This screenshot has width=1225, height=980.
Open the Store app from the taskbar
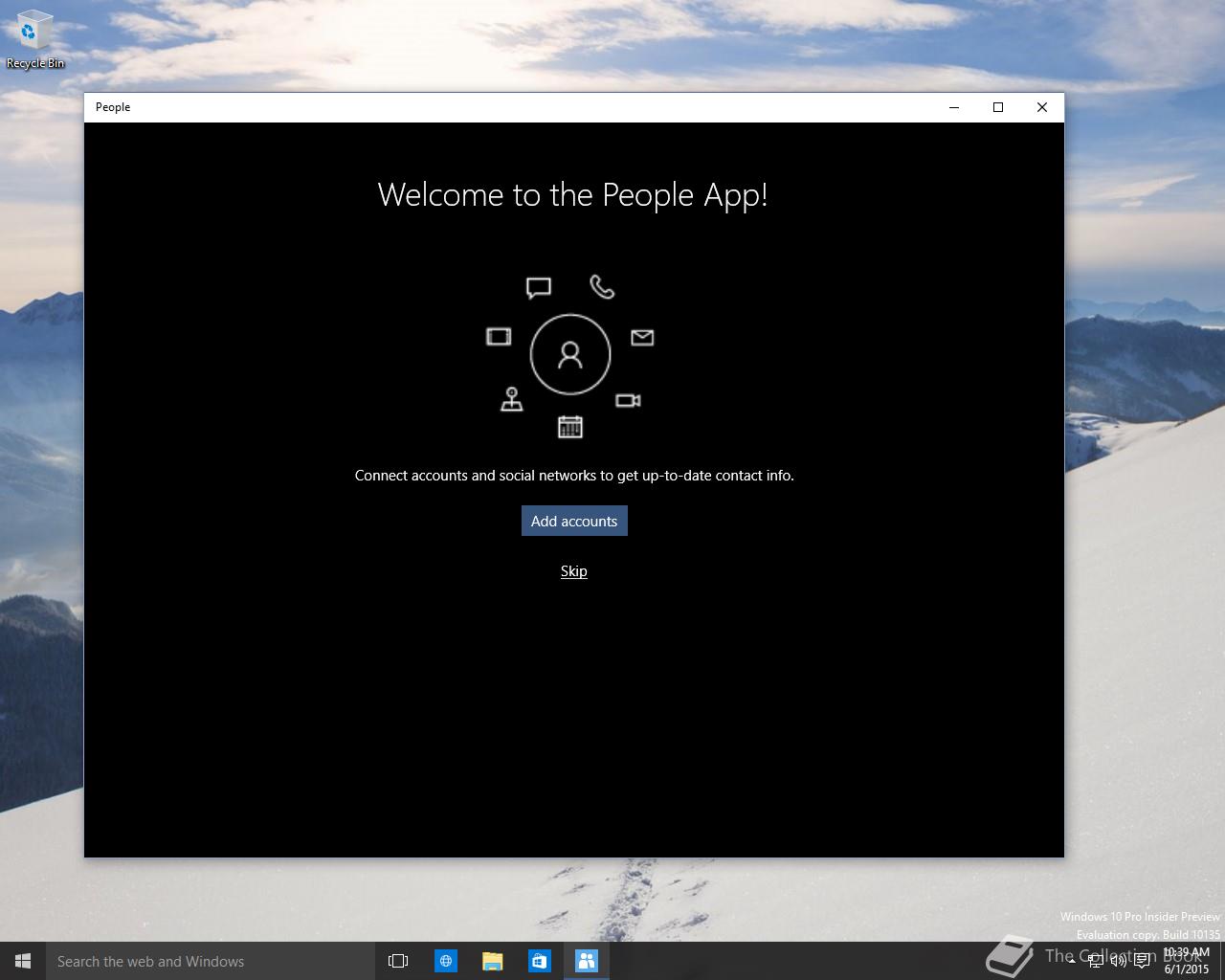[540, 961]
